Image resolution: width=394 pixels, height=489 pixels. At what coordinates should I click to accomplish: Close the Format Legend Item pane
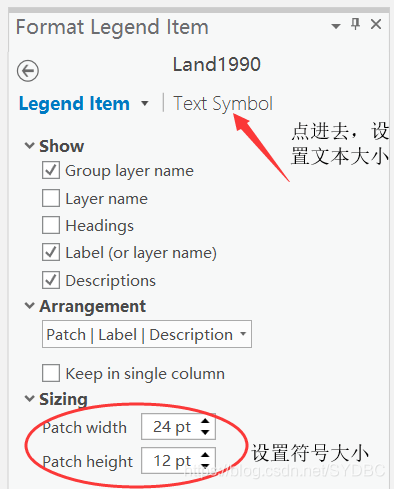point(376,24)
